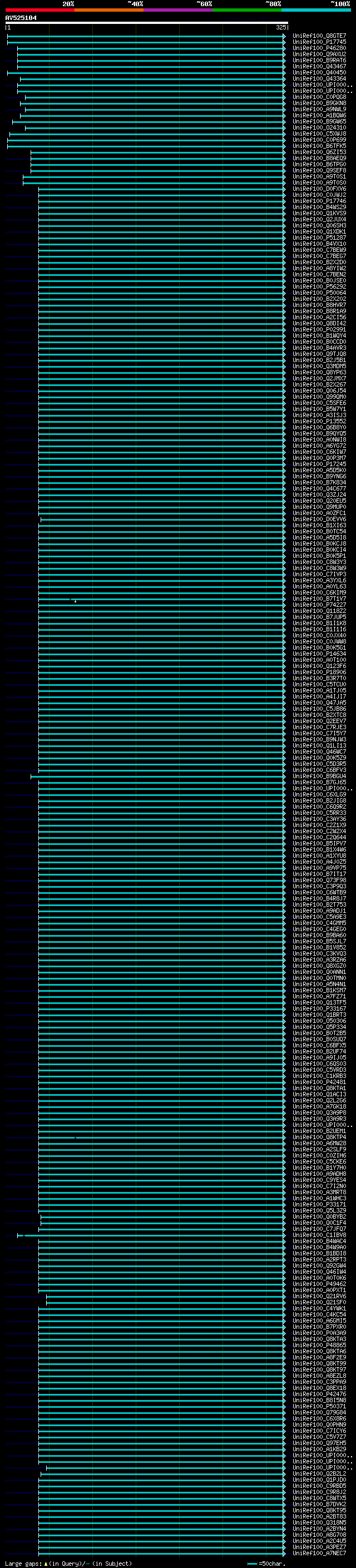Open hit UniRef100_B9GKN8
The width and height of the screenshot is (356, 1568).
coord(319,103)
